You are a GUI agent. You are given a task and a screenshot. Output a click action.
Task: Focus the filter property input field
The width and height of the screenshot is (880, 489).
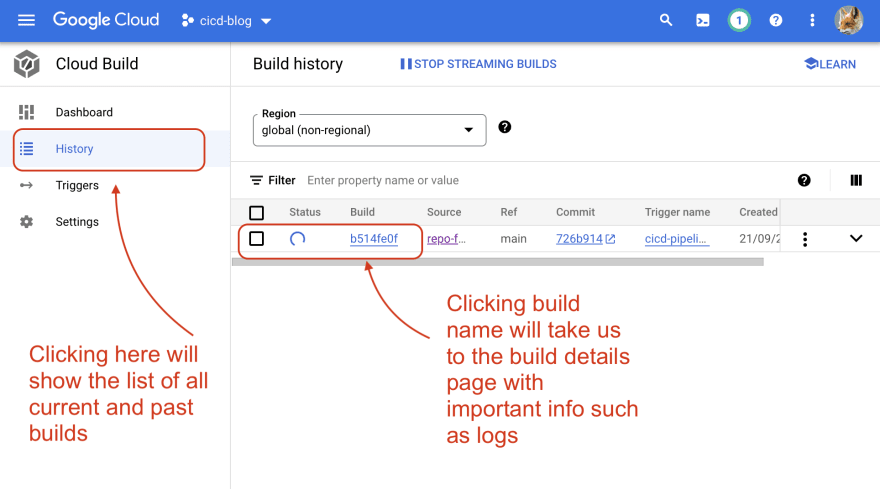tap(383, 180)
